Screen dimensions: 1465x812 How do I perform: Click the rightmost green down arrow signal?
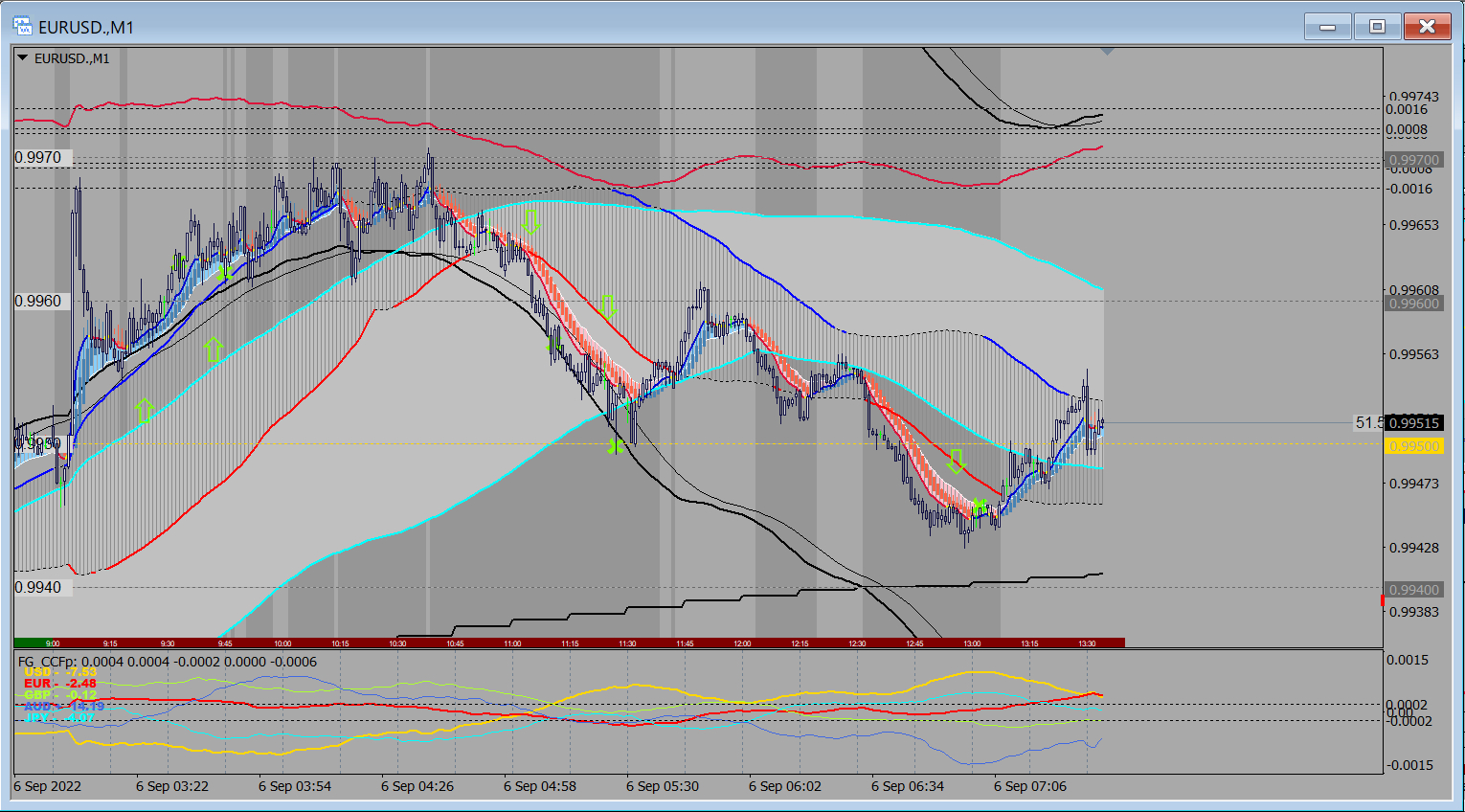click(x=956, y=462)
